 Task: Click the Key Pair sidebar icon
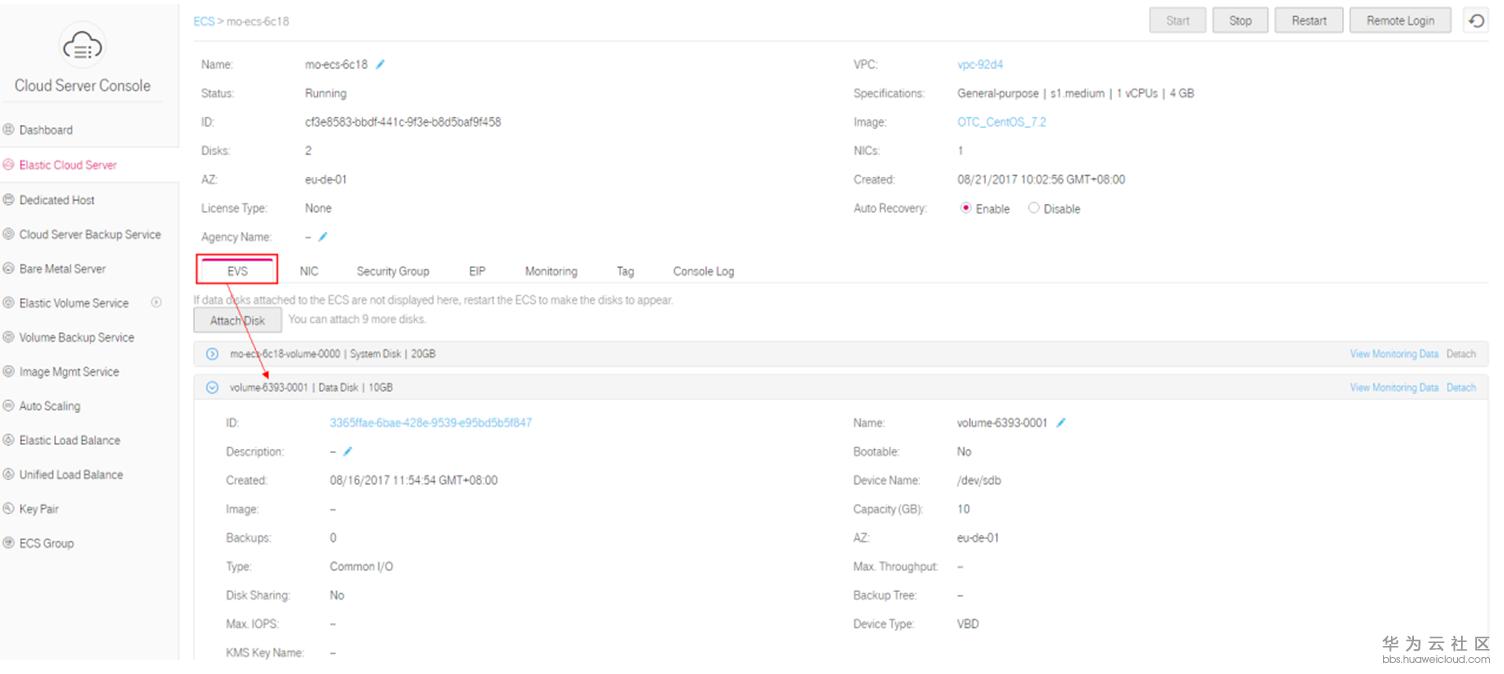point(9,509)
